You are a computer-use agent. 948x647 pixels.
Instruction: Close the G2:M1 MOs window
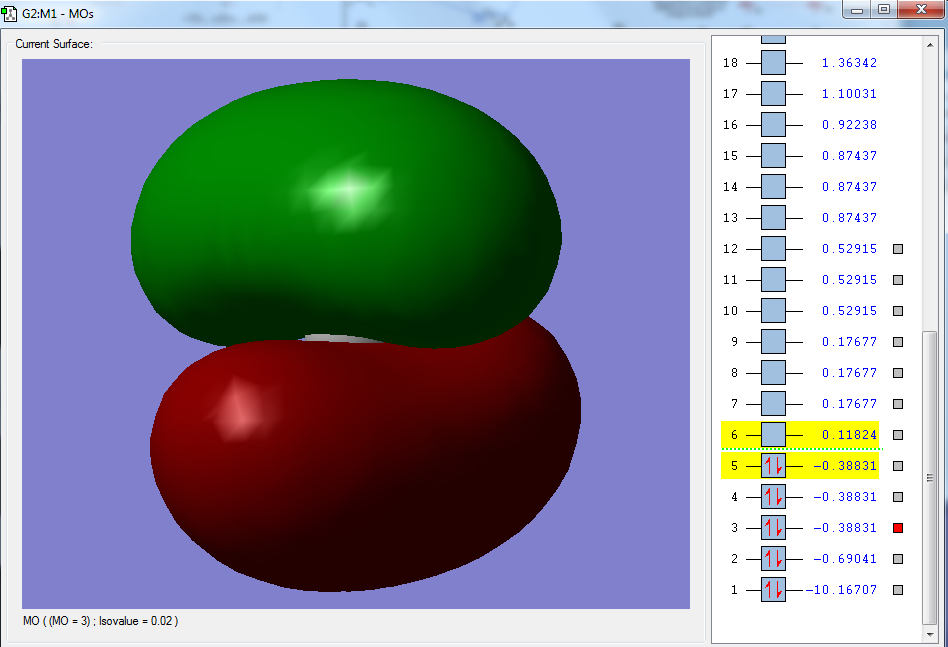(x=921, y=9)
